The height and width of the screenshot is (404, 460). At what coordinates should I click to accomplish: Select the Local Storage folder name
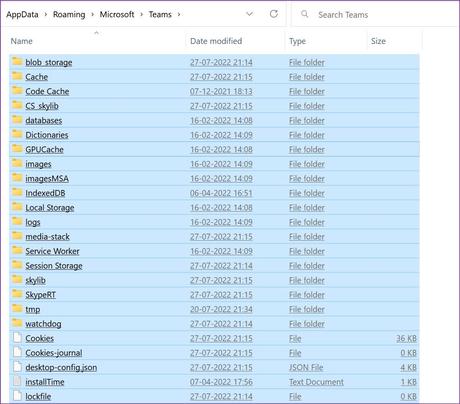[x=50, y=208]
